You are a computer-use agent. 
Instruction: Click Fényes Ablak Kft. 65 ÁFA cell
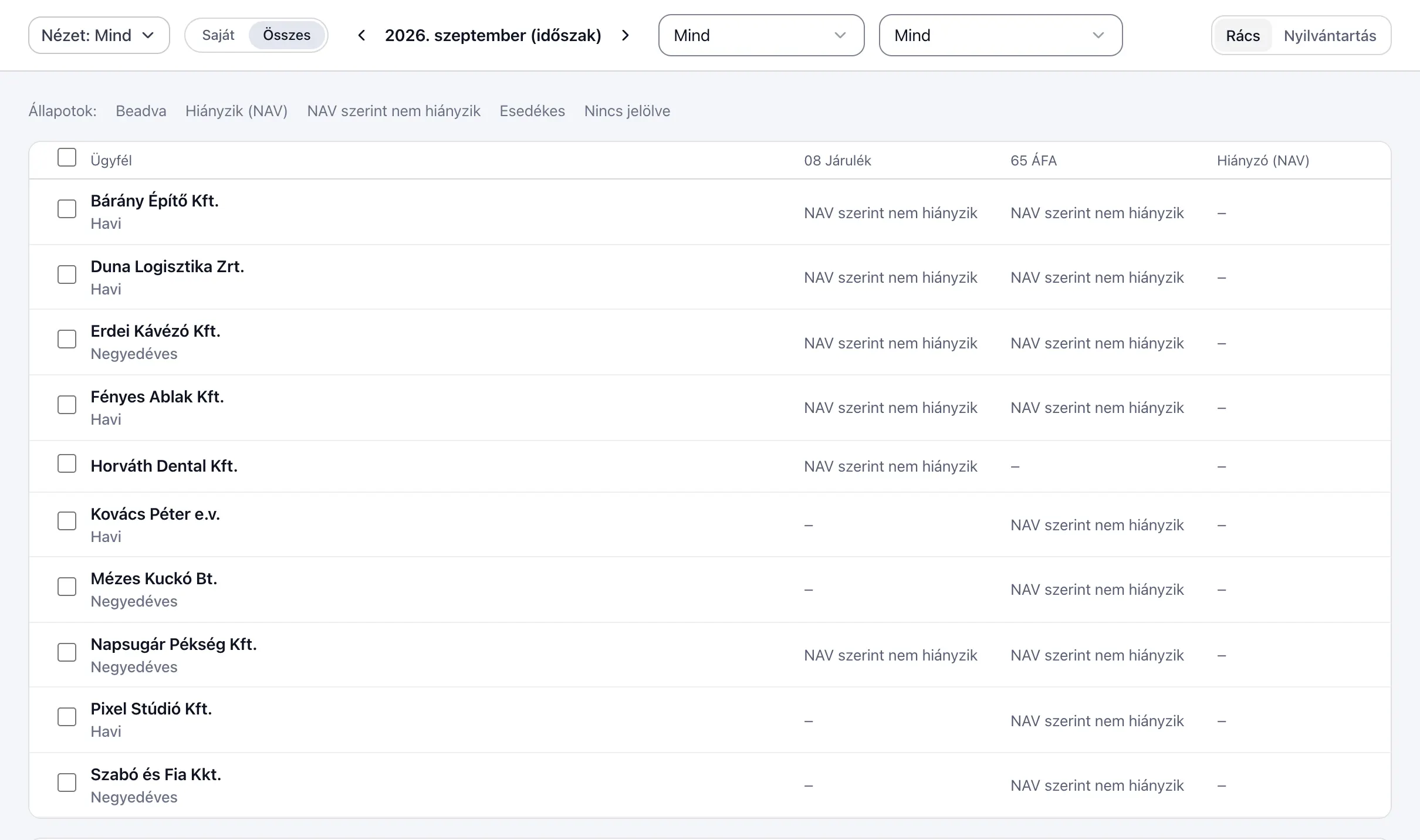pos(1097,408)
